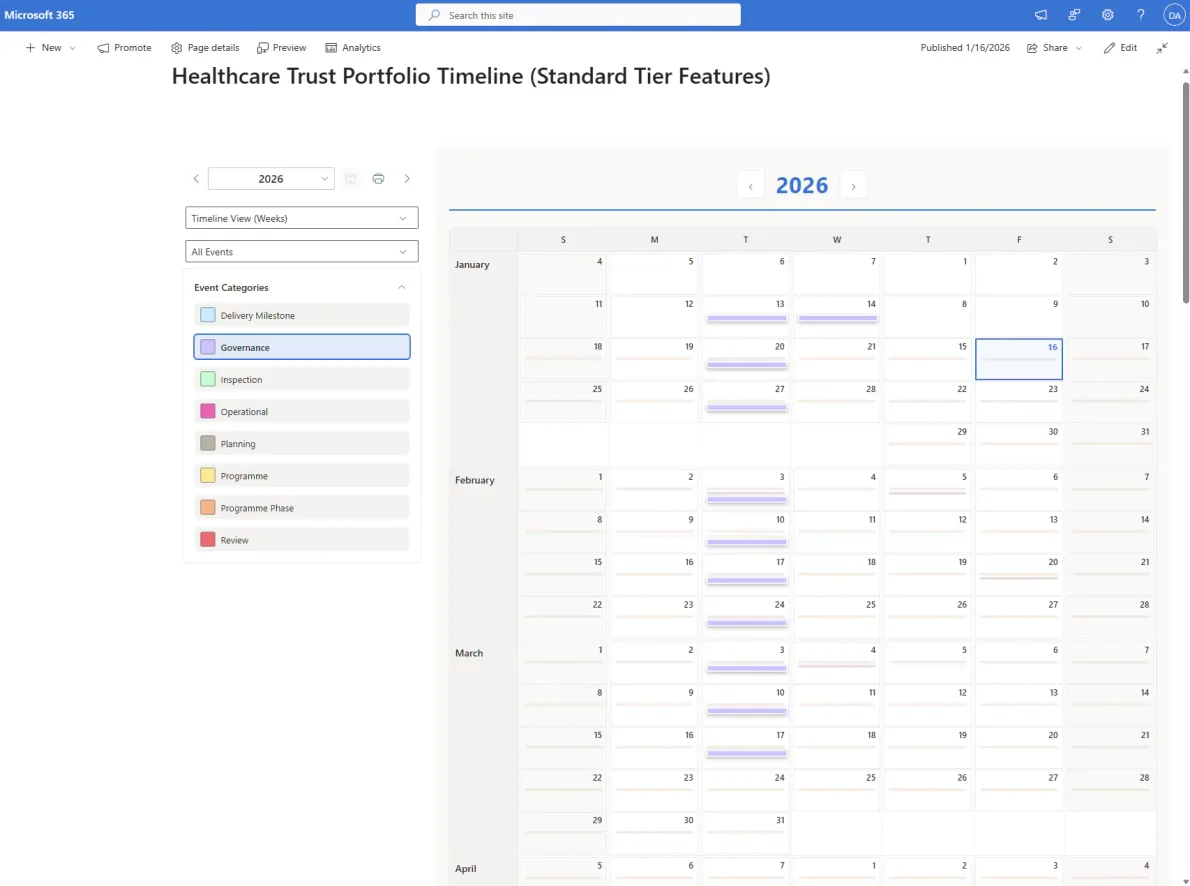Open the print calendar icon
The height and width of the screenshot is (886, 1190).
pos(378,178)
